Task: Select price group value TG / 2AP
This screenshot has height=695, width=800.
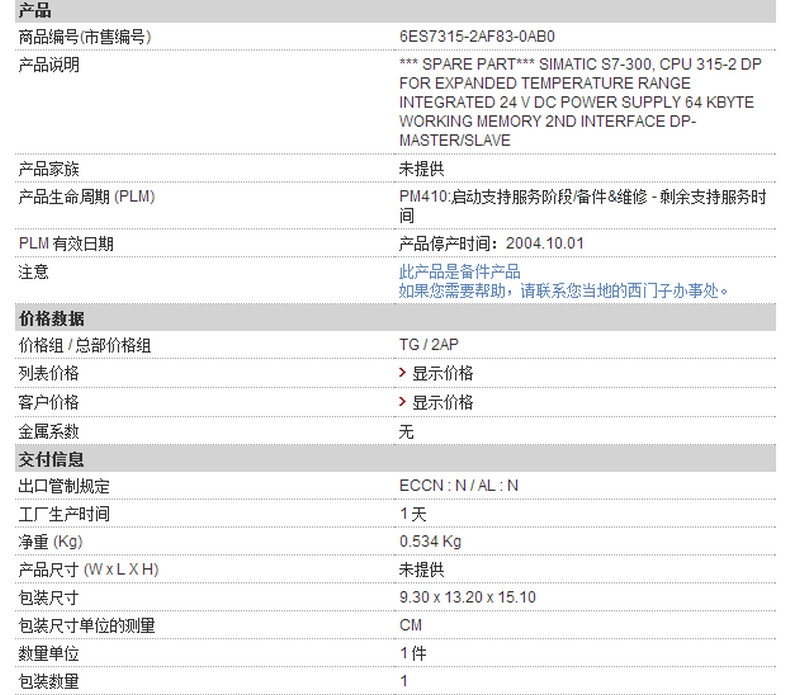Action: (429, 345)
